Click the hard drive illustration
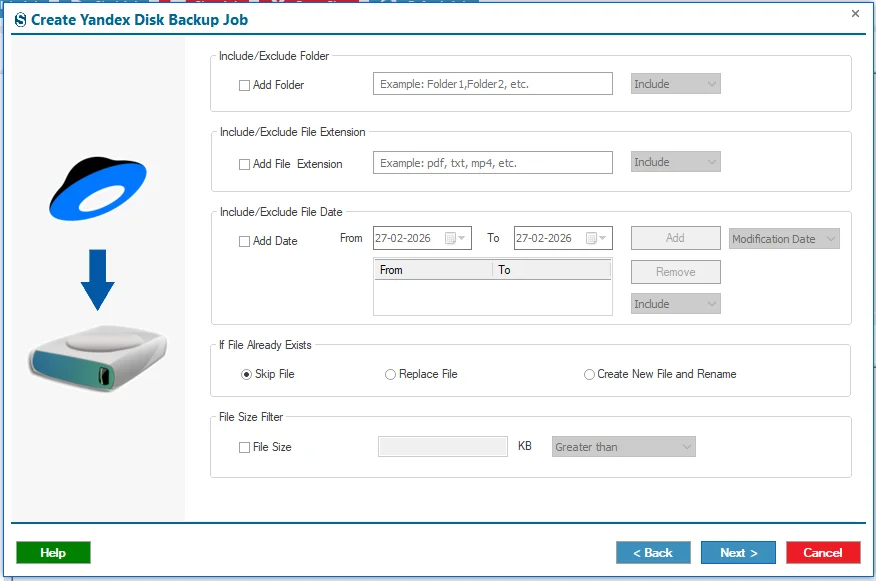Viewport: 876px width, 581px height. [98, 358]
